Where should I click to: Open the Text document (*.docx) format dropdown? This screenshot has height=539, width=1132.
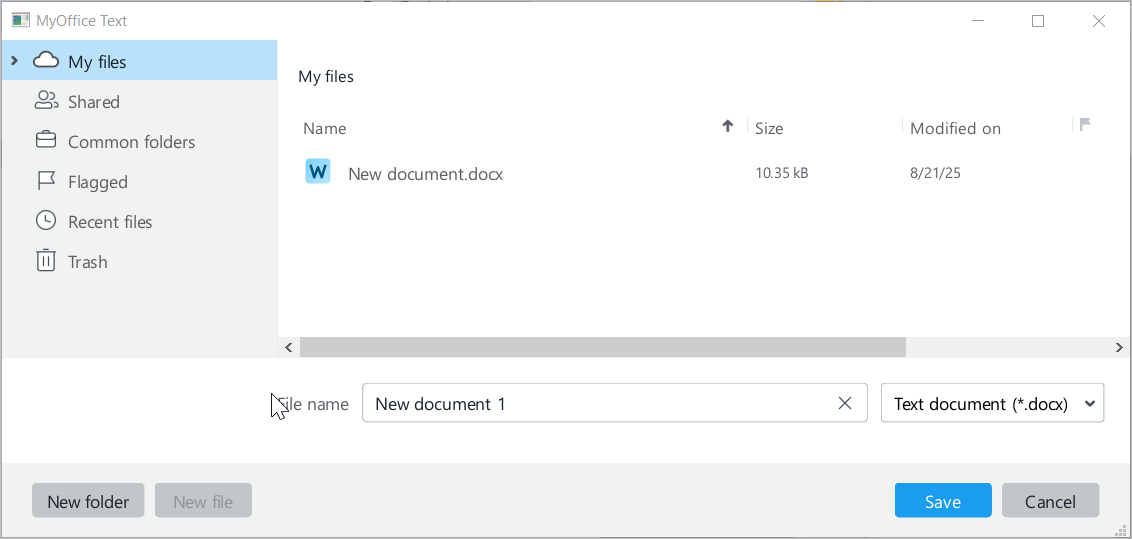coord(993,403)
